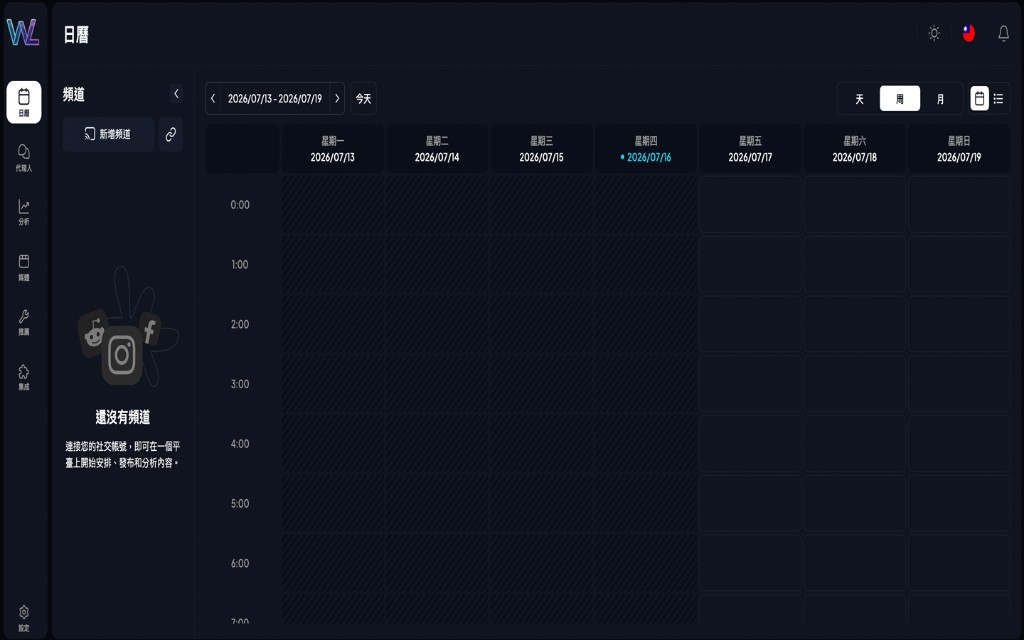1024x640 pixels.
Task: Go to previous week with left chevron
Action: tap(213, 99)
